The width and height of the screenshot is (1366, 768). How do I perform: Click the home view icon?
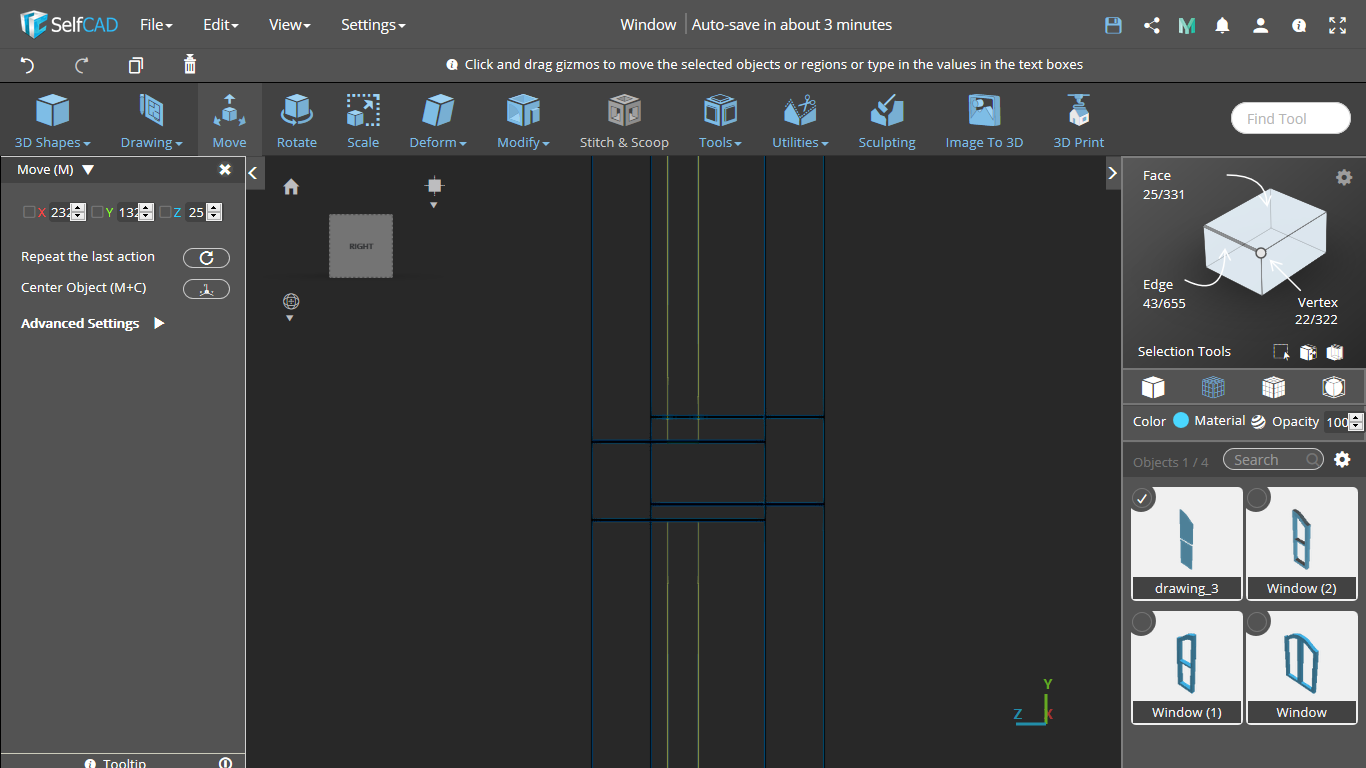click(x=291, y=187)
